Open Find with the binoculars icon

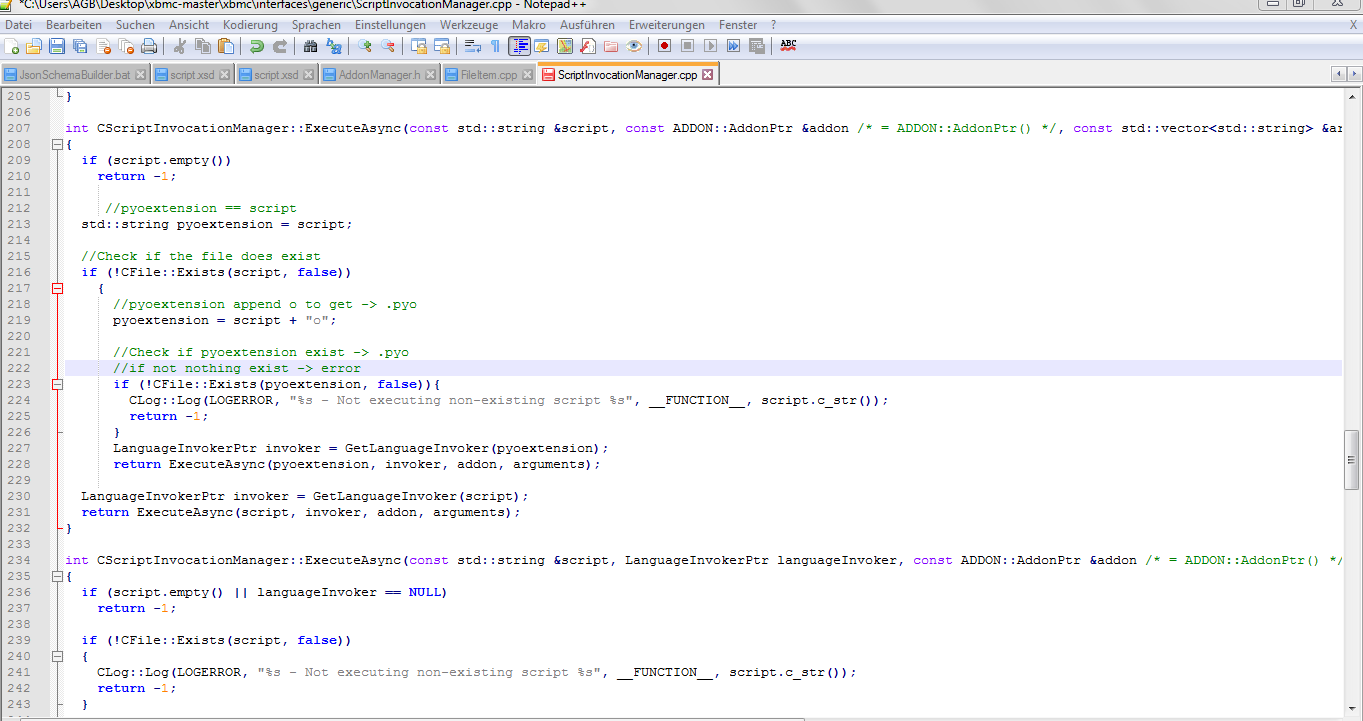[311, 46]
